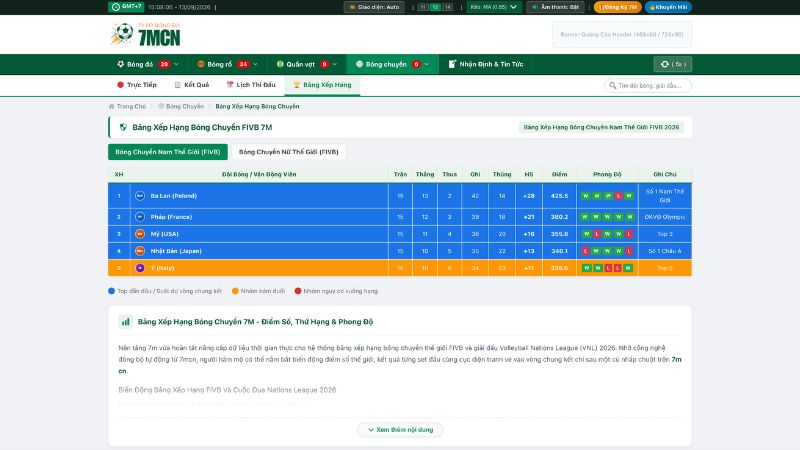Click the volleyball icon next to Bóng chuyền
This screenshot has height=450, width=800.
pos(359,64)
